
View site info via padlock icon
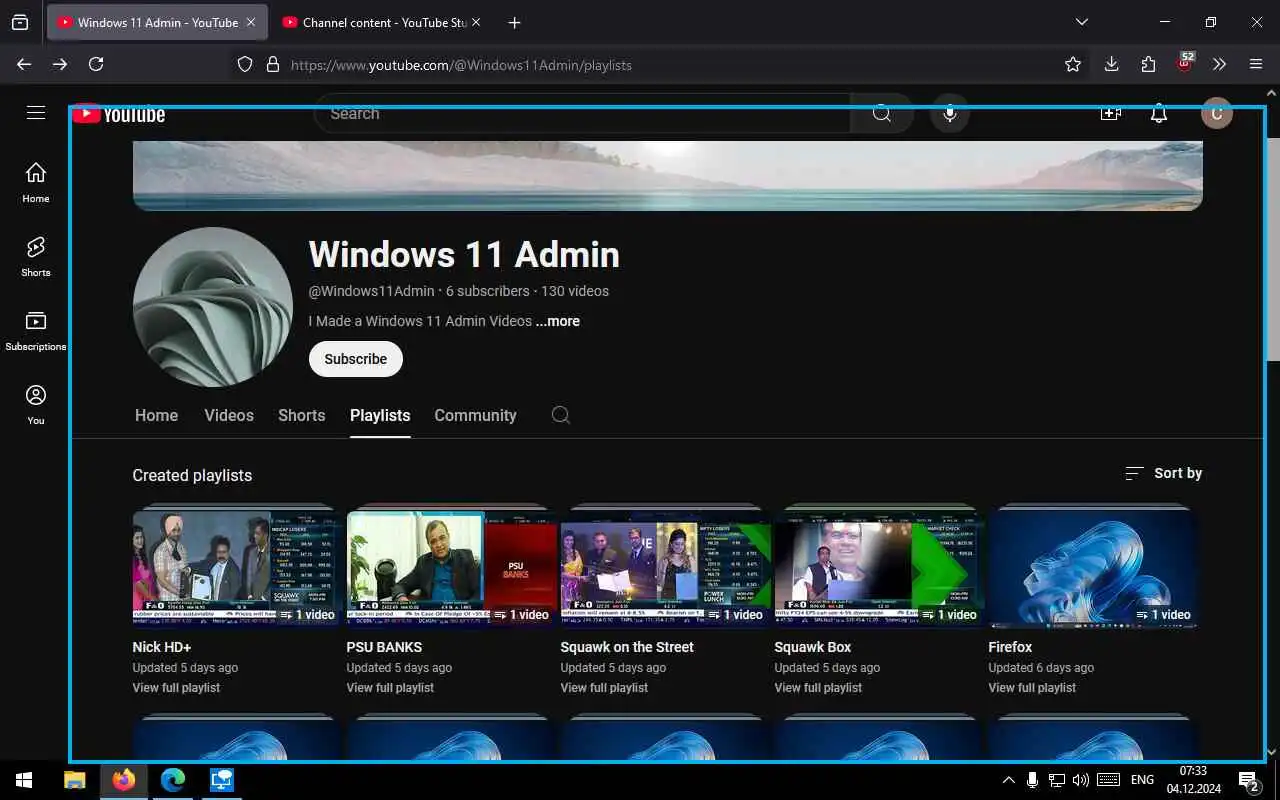pyautogui.click(x=272, y=64)
